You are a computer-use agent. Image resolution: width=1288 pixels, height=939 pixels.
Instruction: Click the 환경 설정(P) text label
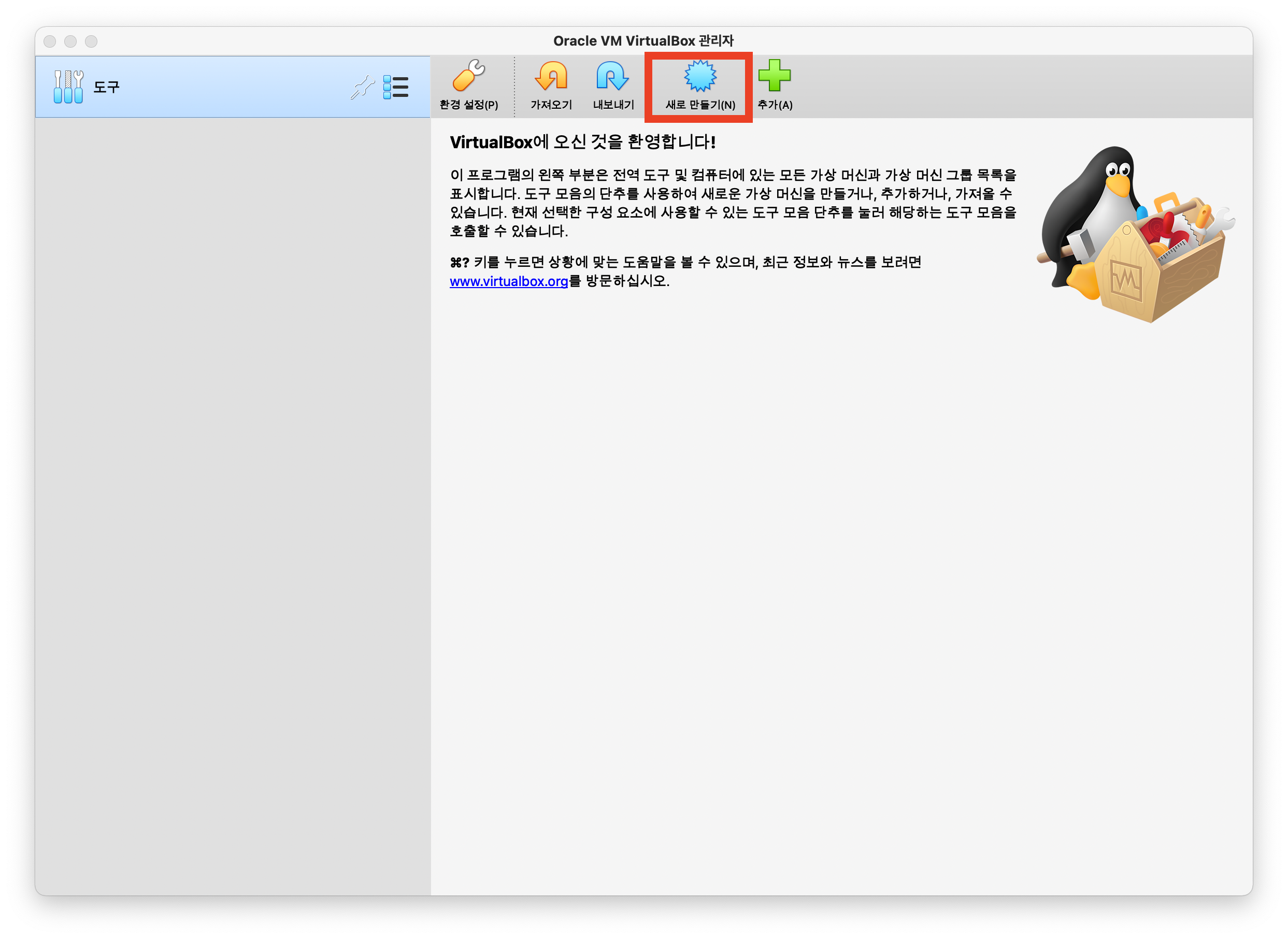(468, 105)
